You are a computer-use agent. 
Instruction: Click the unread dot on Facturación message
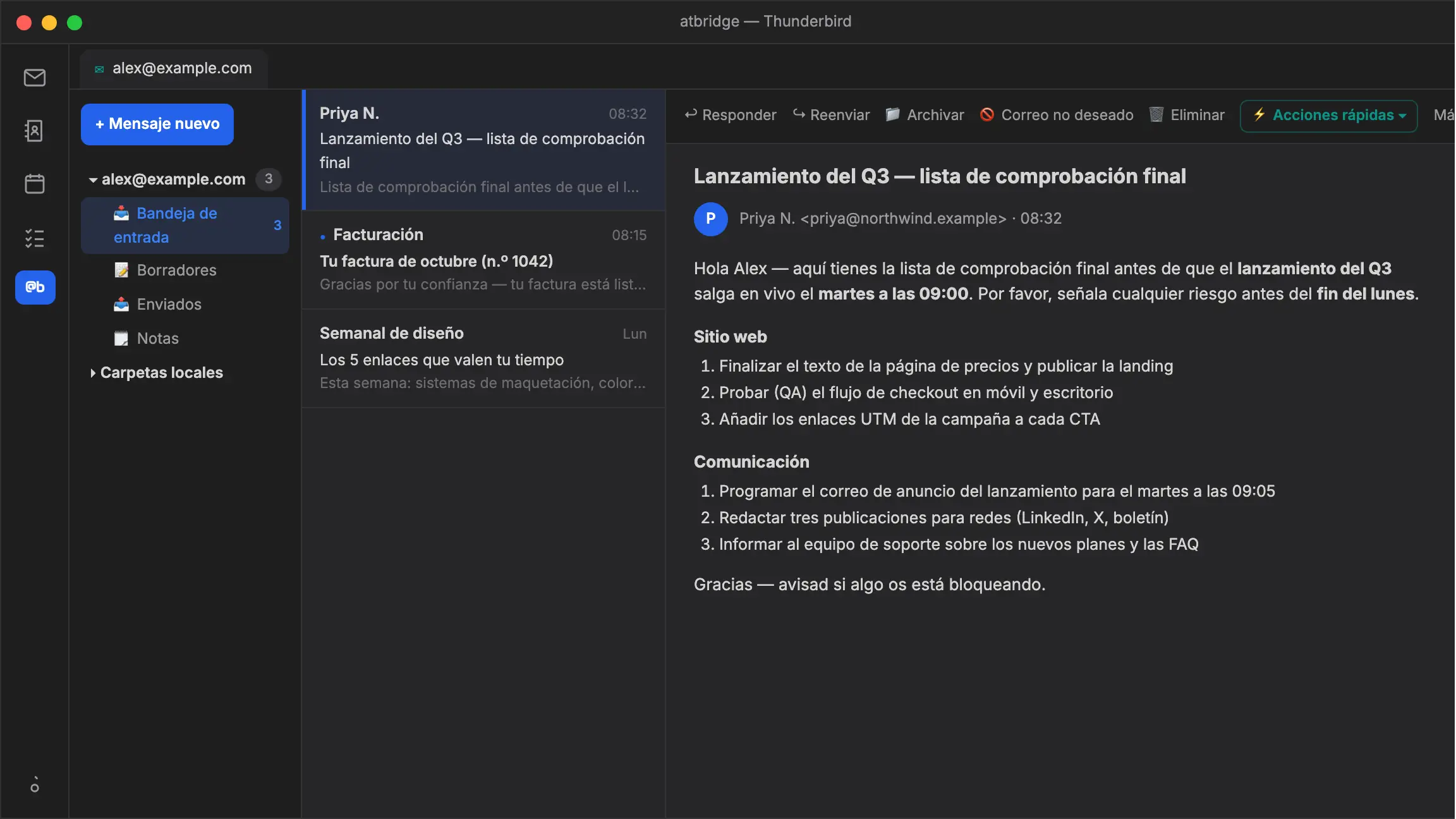pos(323,237)
